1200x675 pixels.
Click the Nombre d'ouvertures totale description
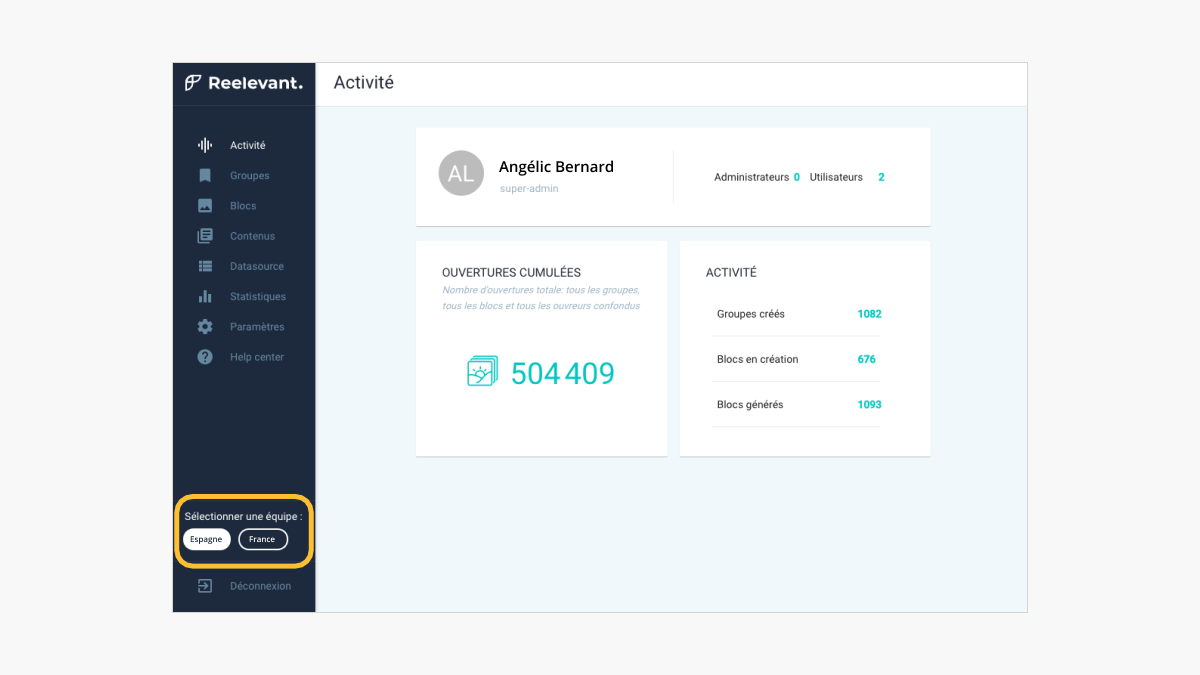point(541,298)
